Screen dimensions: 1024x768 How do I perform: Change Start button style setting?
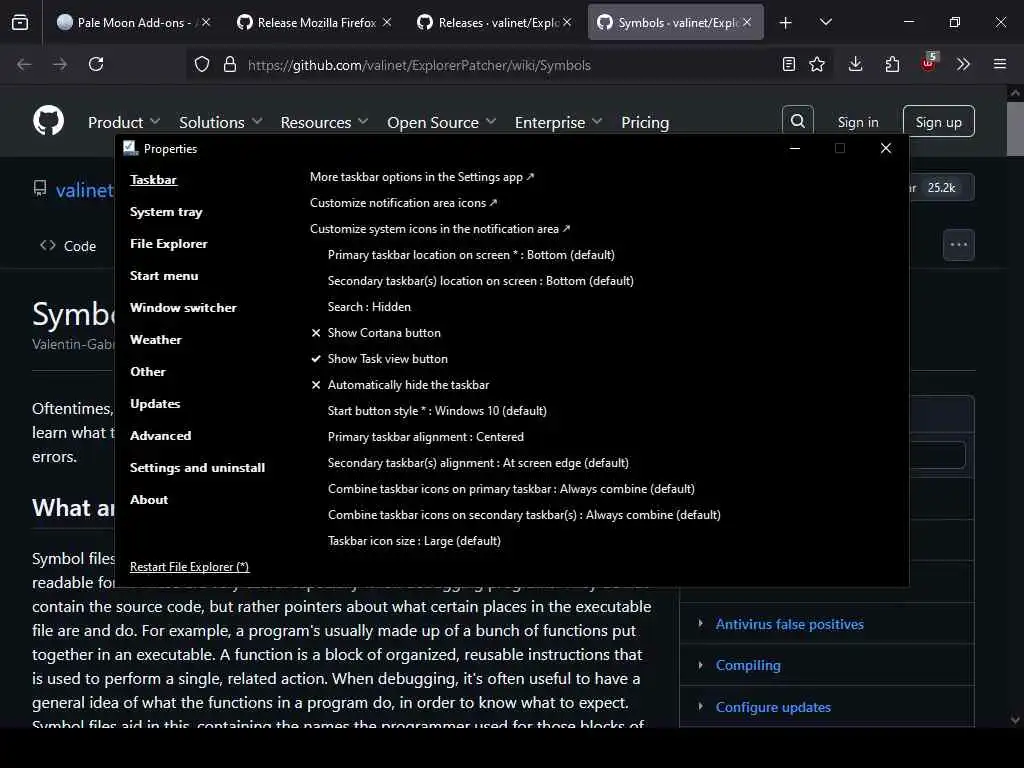[437, 411]
